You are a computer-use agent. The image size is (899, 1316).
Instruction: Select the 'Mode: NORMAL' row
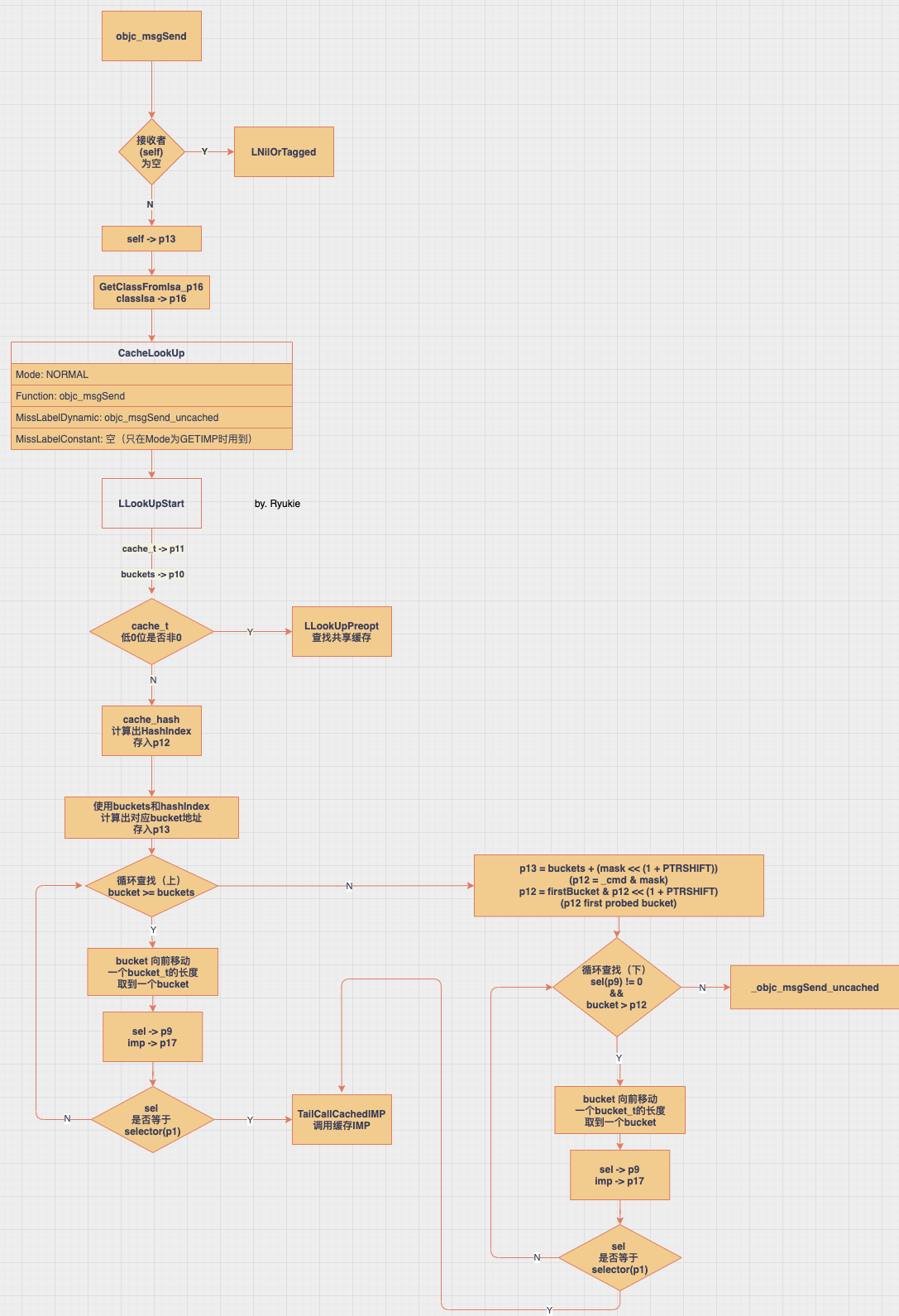click(x=151, y=375)
